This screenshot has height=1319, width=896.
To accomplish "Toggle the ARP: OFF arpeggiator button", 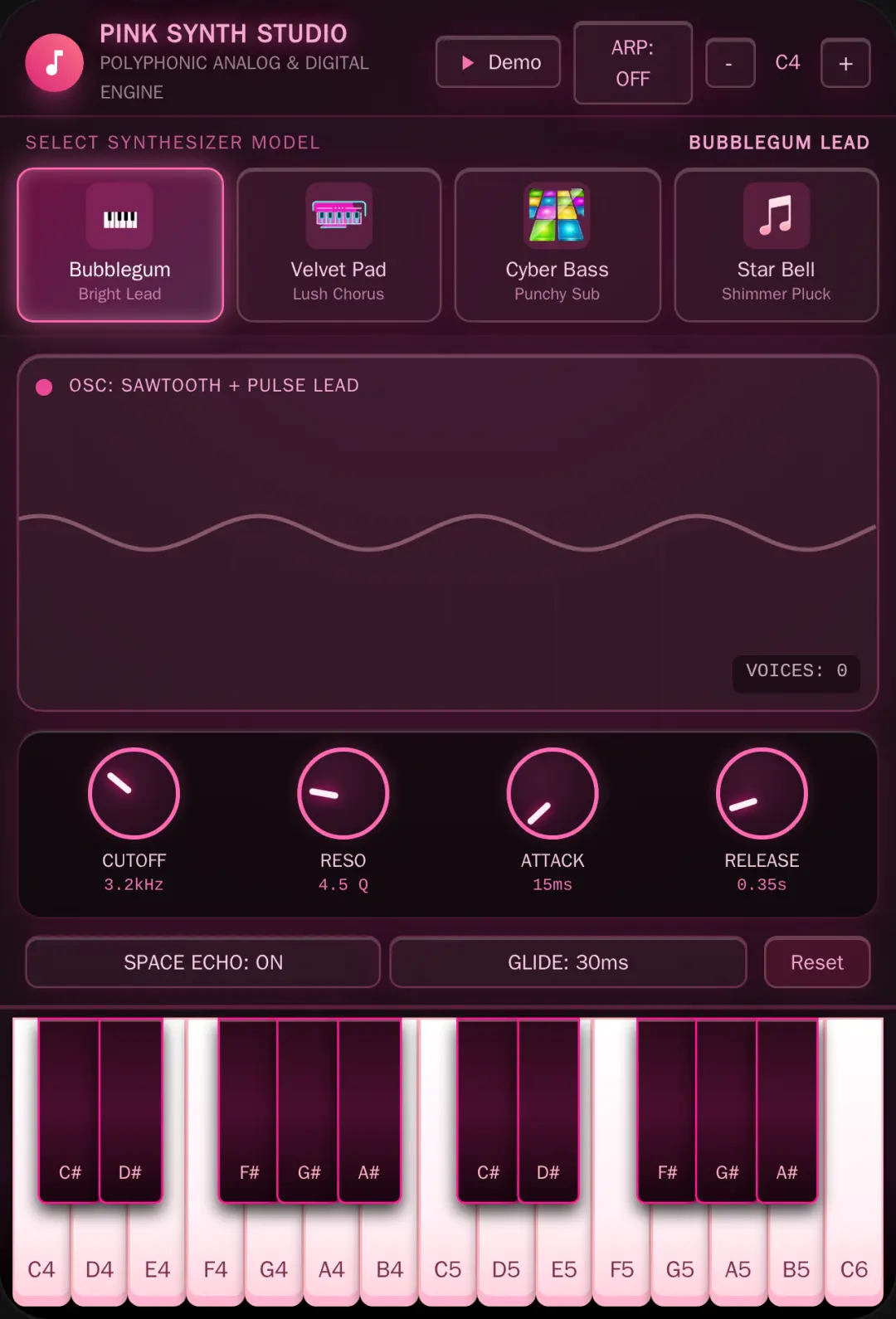I will coord(633,63).
